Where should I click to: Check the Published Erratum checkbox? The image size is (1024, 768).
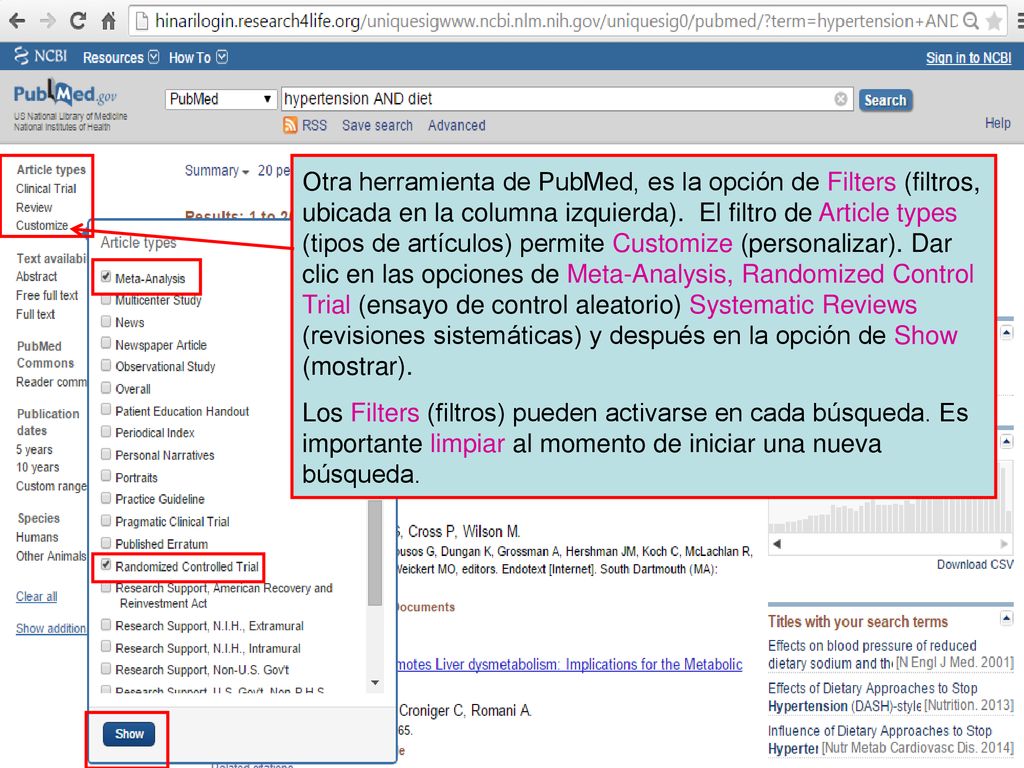106,543
